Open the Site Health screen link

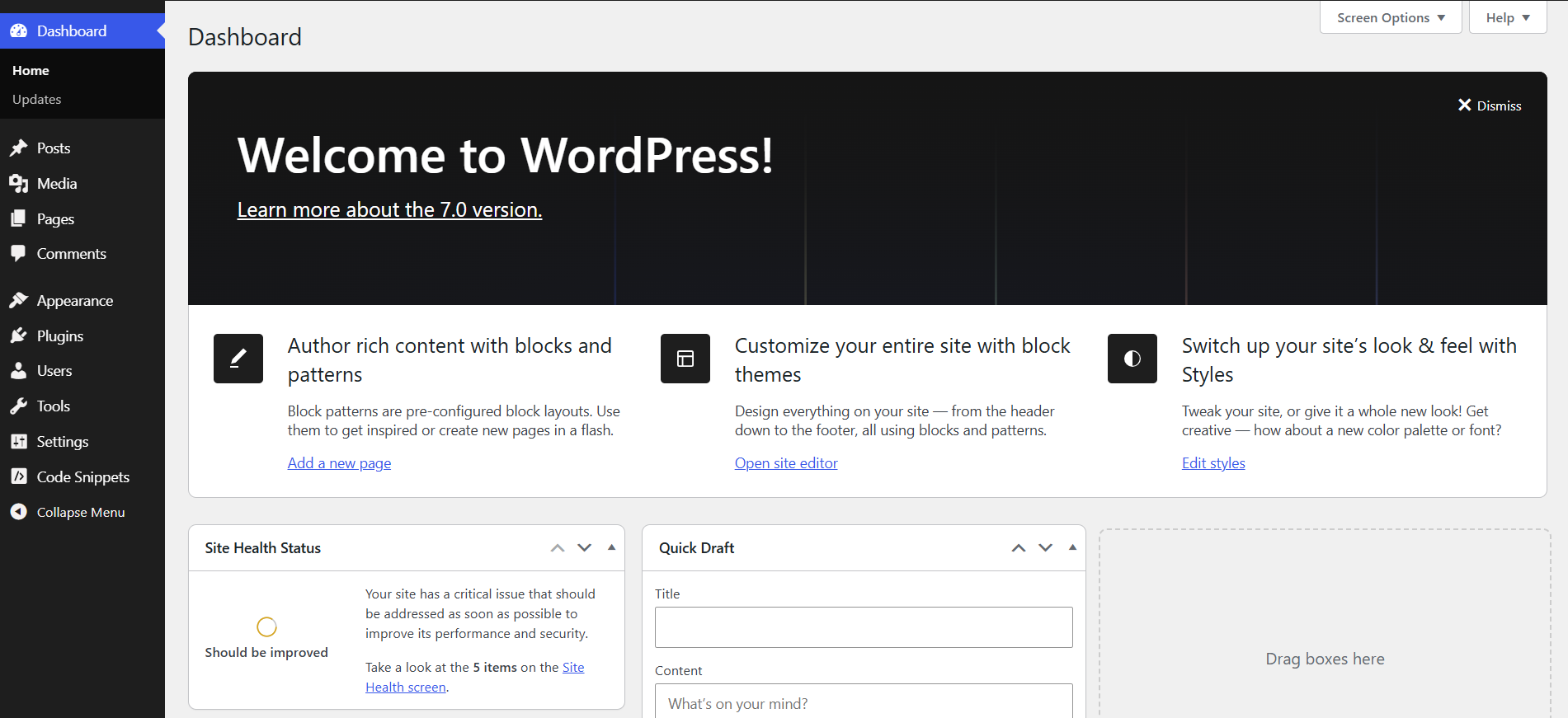coord(474,678)
